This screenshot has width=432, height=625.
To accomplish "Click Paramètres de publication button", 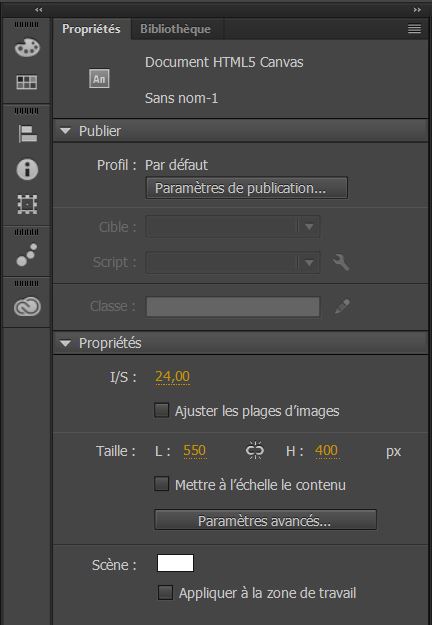I will [247, 188].
